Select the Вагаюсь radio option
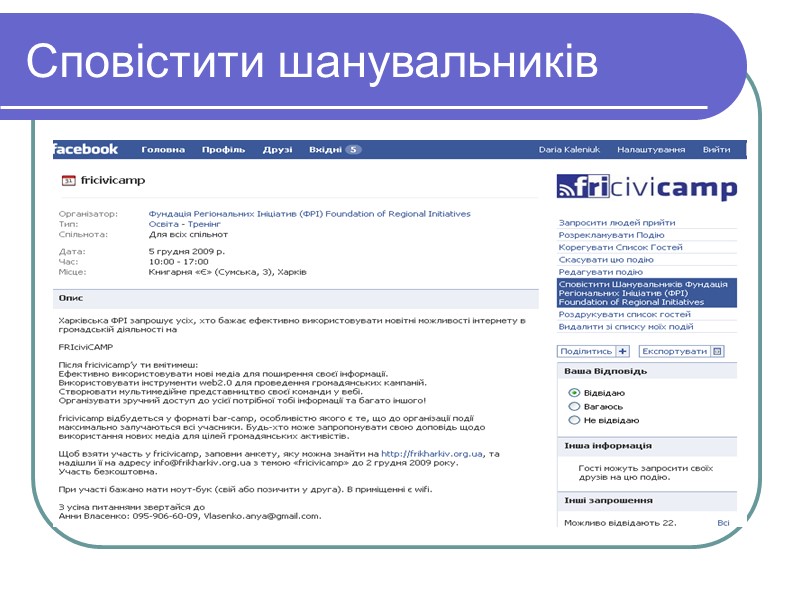 pyautogui.click(x=574, y=406)
